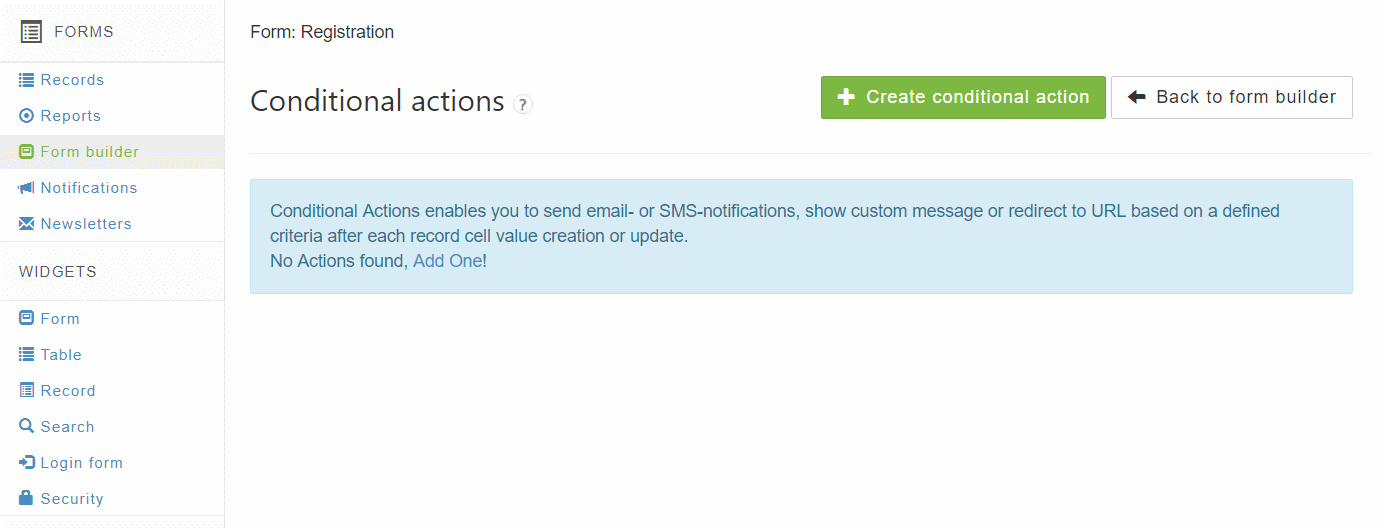Click the Reports target icon
The height and width of the screenshot is (528, 1384).
pyautogui.click(x=27, y=116)
